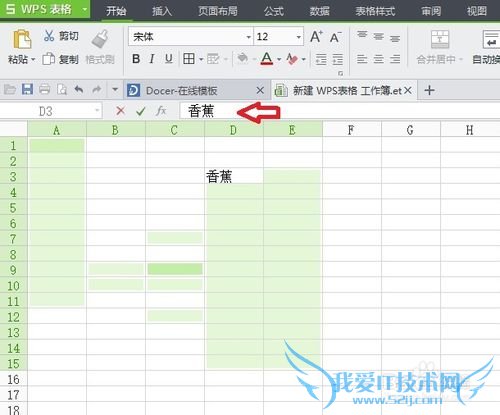Click the print icon
Screen dimensions: 500x415
tap(44, 89)
